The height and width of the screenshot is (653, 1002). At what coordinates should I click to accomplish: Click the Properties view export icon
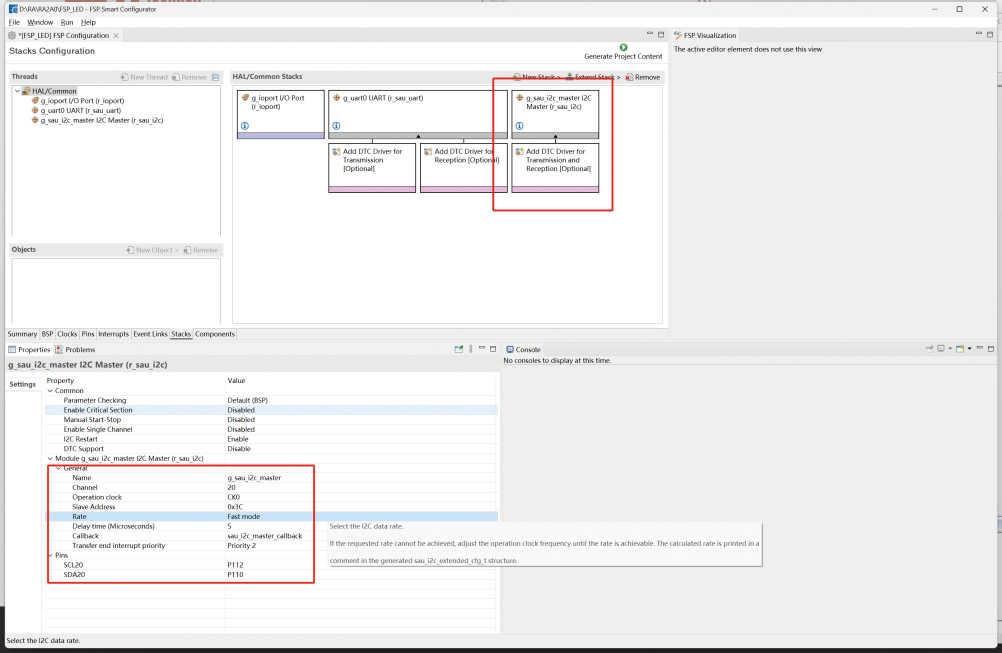(459, 349)
